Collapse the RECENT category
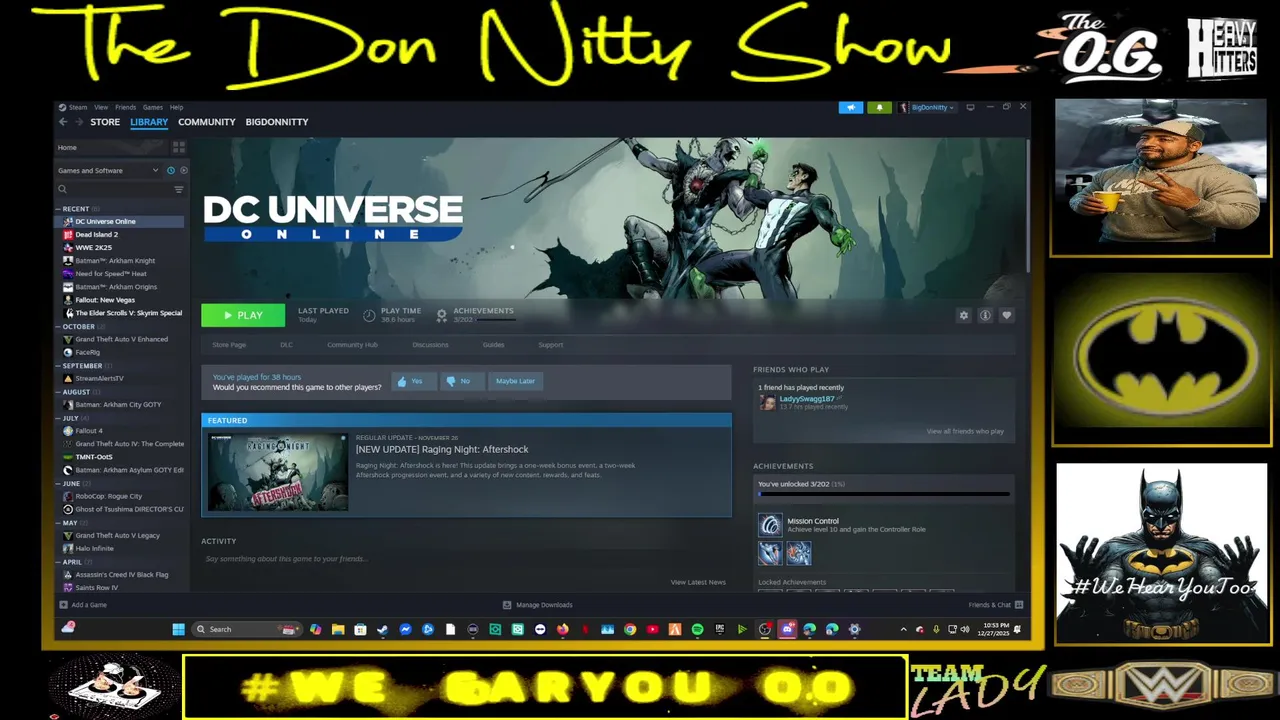Image resolution: width=1280 pixels, height=720 pixels. point(59,209)
